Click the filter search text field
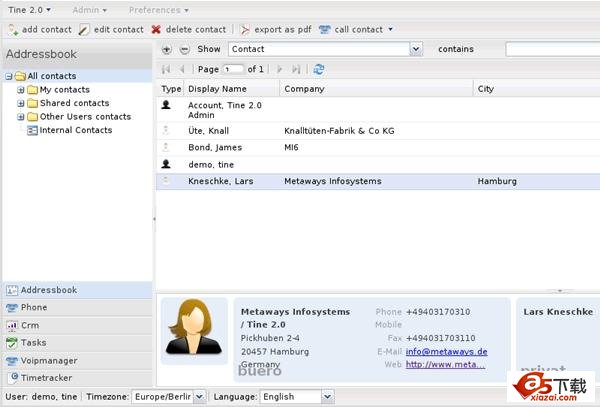 tap(552, 49)
